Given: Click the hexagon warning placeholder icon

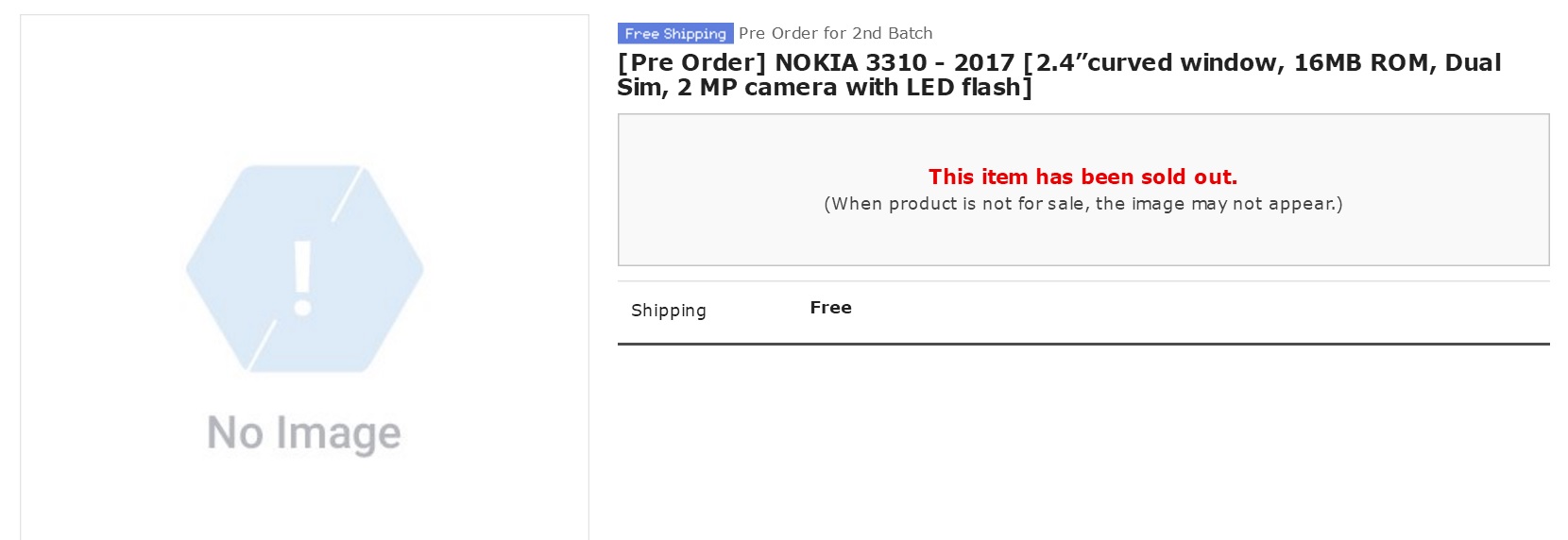Looking at the screenshot, I should (x=304, y=269).
